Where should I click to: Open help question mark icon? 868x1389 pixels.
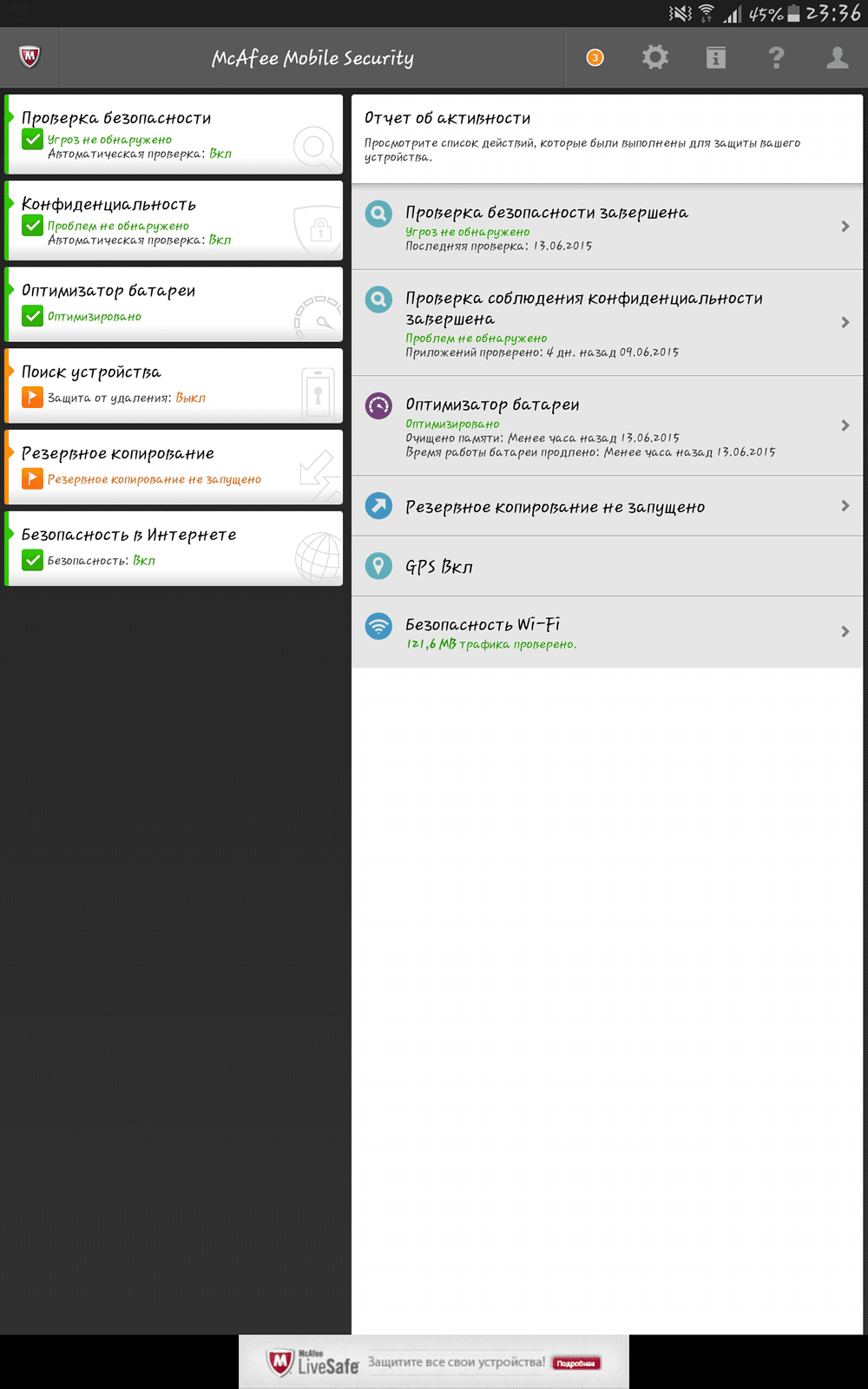777,57
